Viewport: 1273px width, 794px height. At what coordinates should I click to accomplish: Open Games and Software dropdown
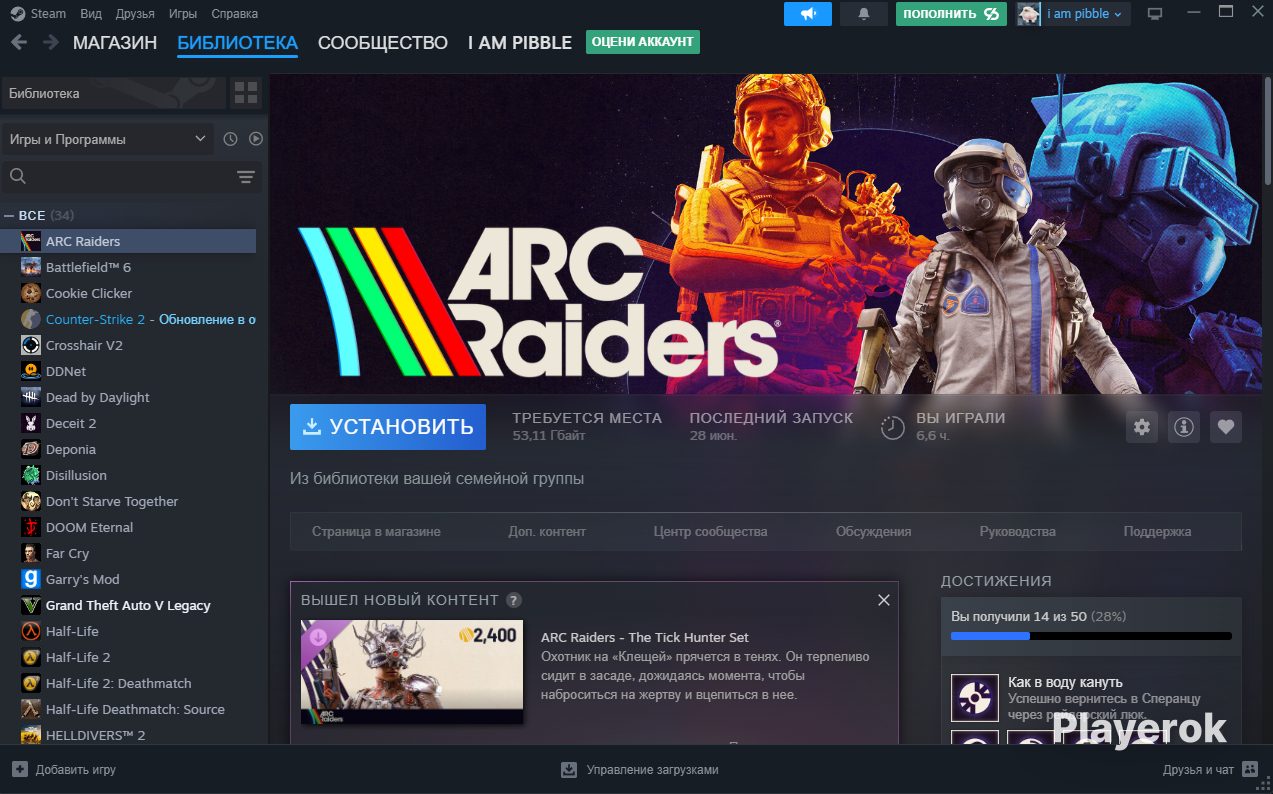[107, 139]
